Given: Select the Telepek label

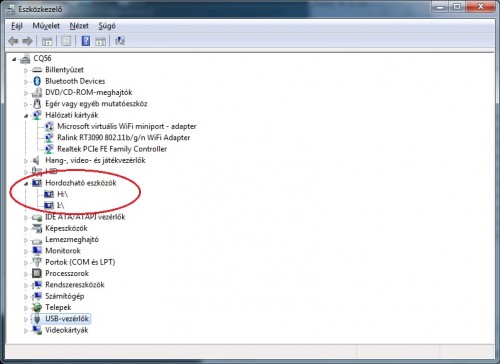Looking at the screenshot, I should click(58, 307).
